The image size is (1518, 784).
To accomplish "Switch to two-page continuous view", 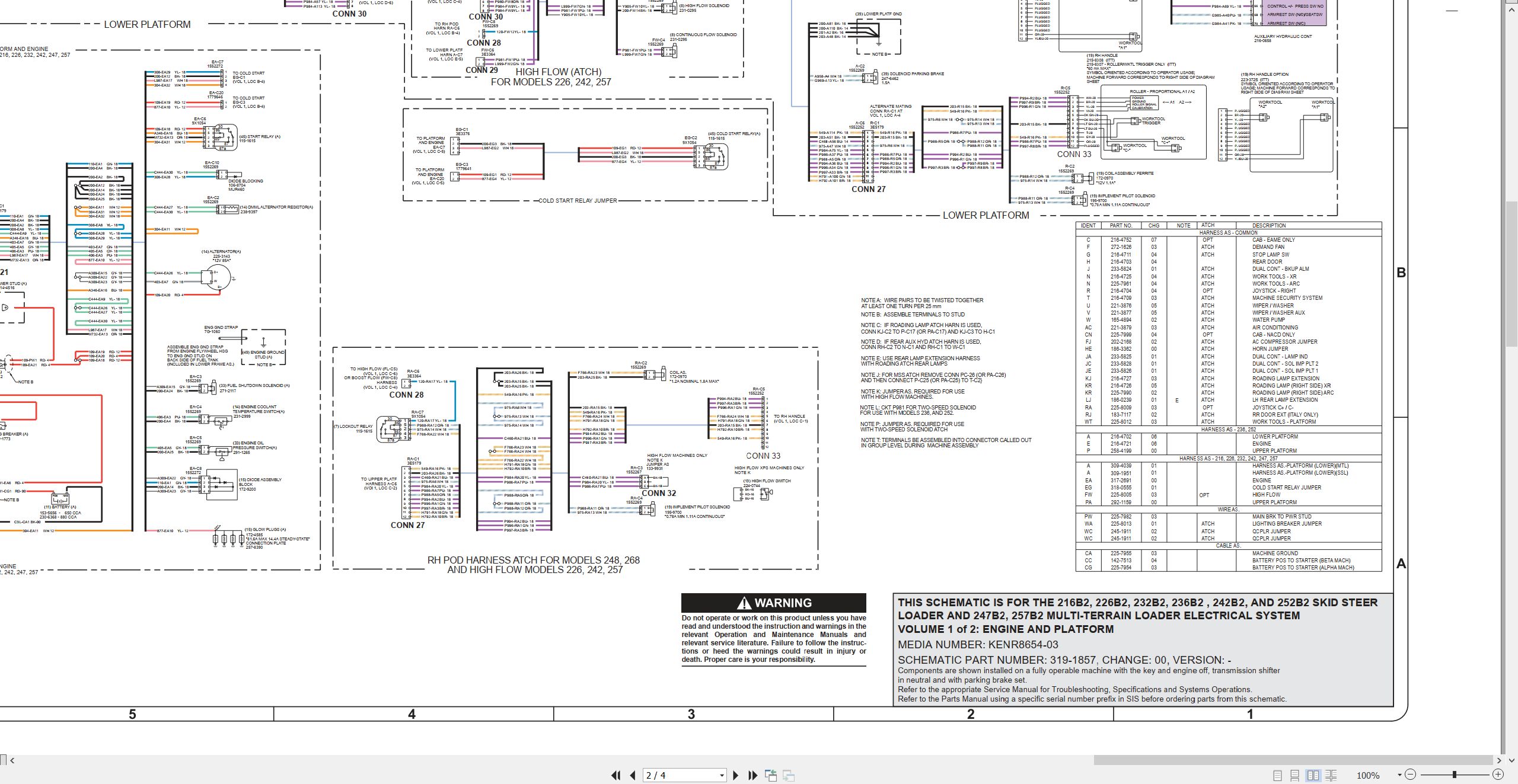I will (1331, 775).
